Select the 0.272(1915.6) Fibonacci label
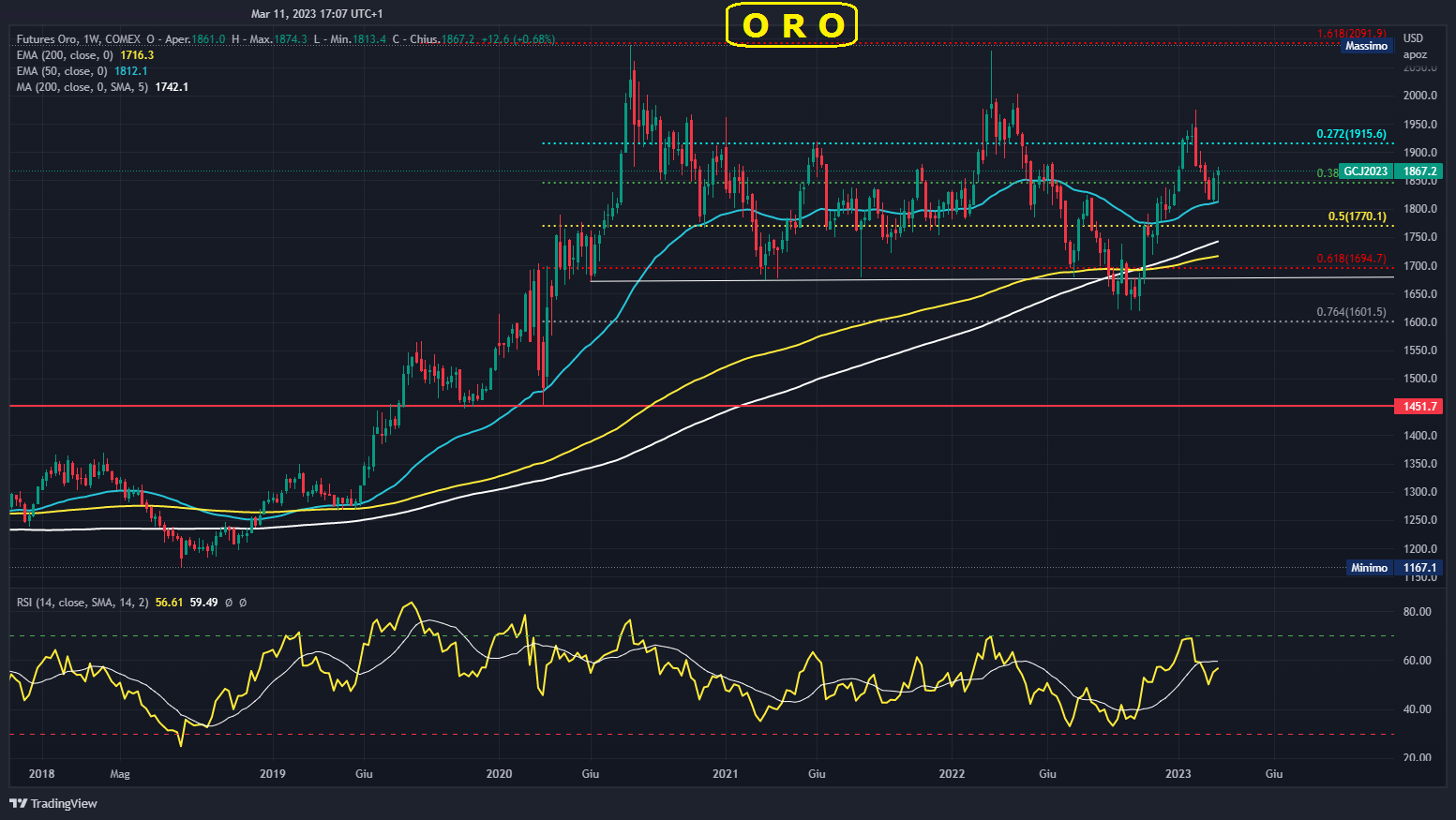1456x820 pixels. 1351,134
